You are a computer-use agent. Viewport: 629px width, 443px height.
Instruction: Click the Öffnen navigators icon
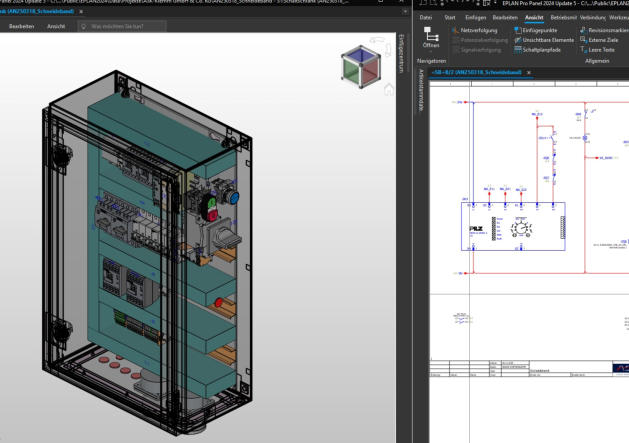coord(431,35)
